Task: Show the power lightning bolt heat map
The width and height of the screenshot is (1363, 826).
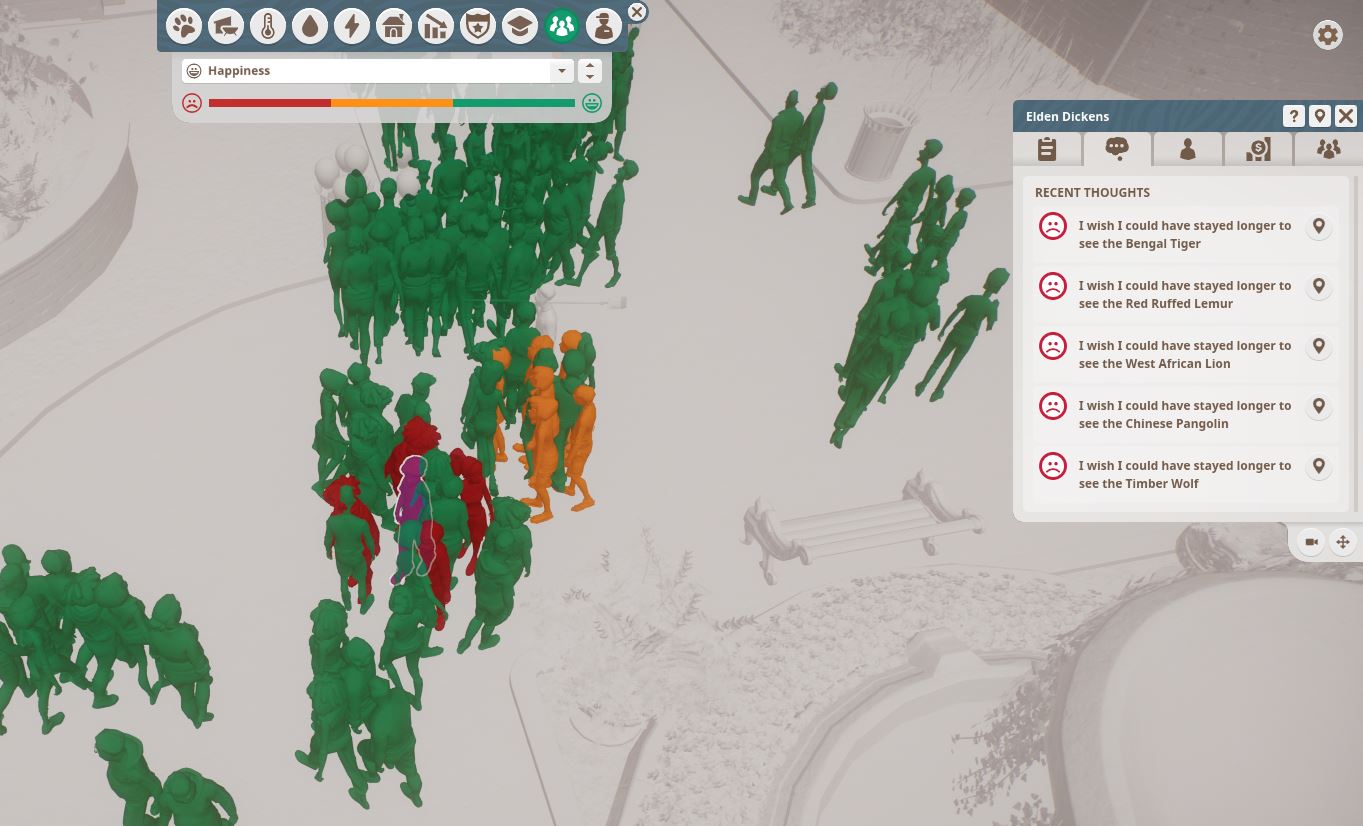Action: point(352,26)
